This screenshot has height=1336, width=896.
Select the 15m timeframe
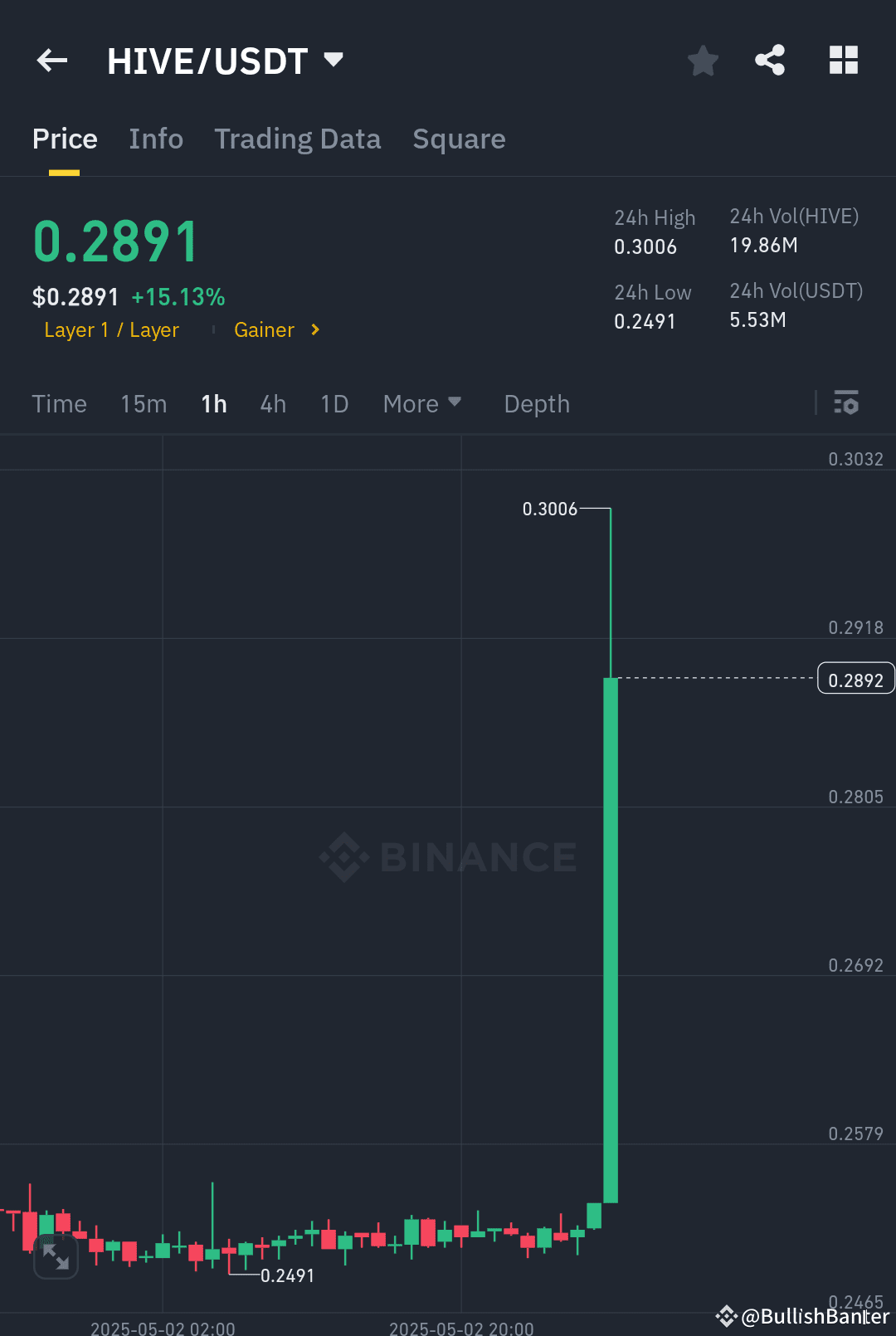(x=143, y=403)
